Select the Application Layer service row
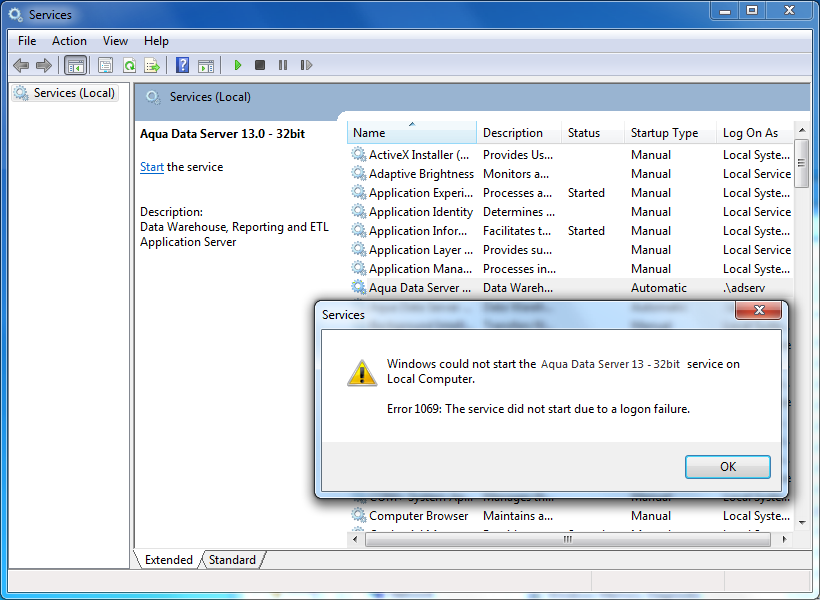This screenshot has height=600, width=820. click(x=571, y=250)
